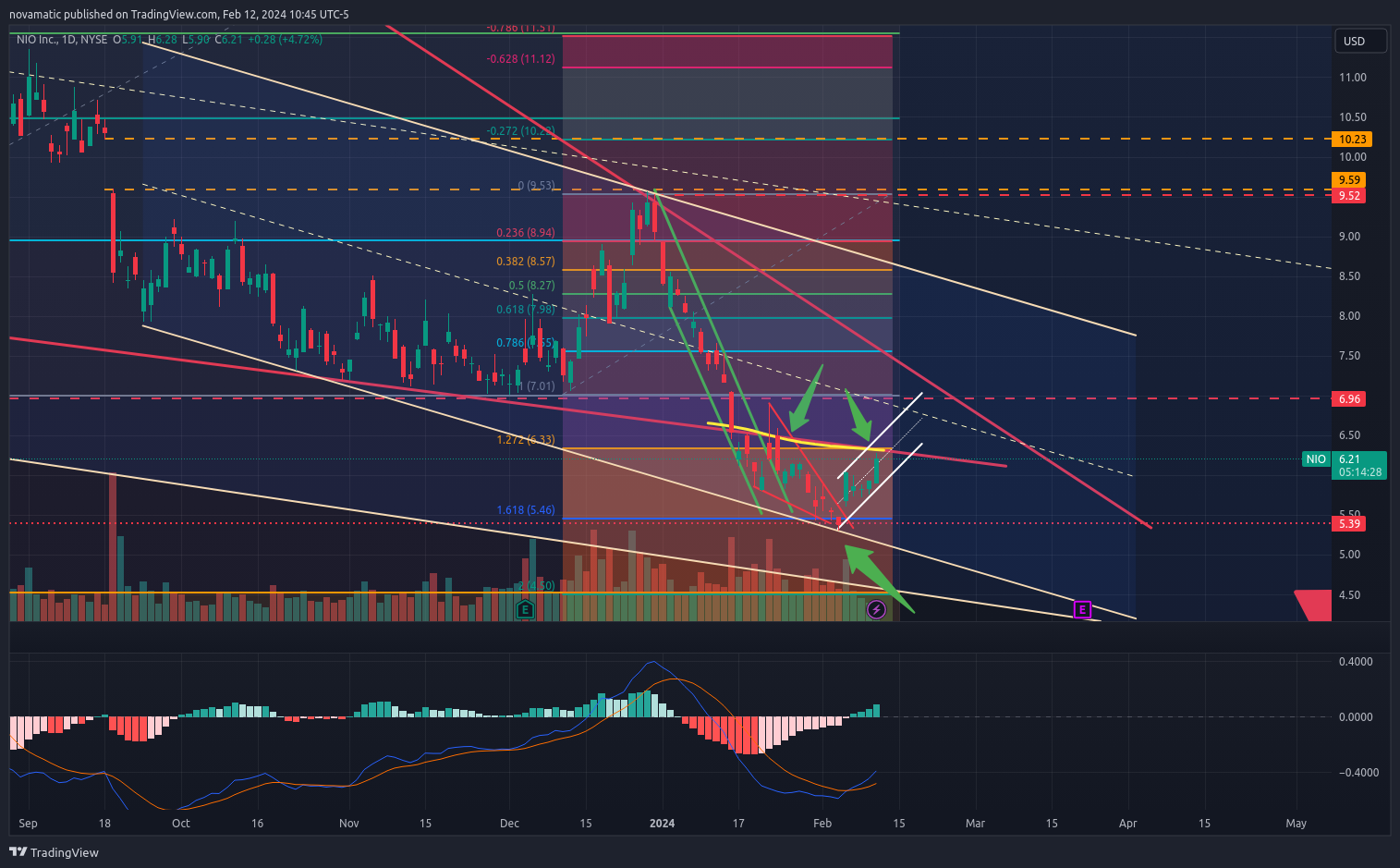
Task: Click the Nov label on time axis
Action: pos(349,824)
